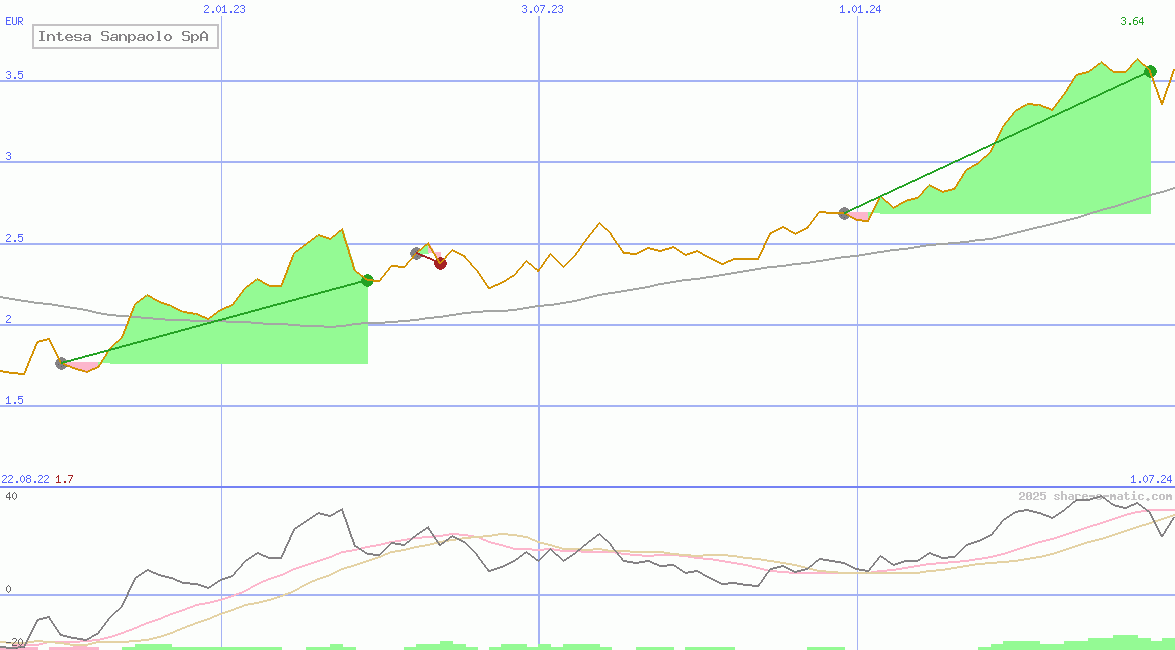Click the gray entry marker before red dot

416,253
